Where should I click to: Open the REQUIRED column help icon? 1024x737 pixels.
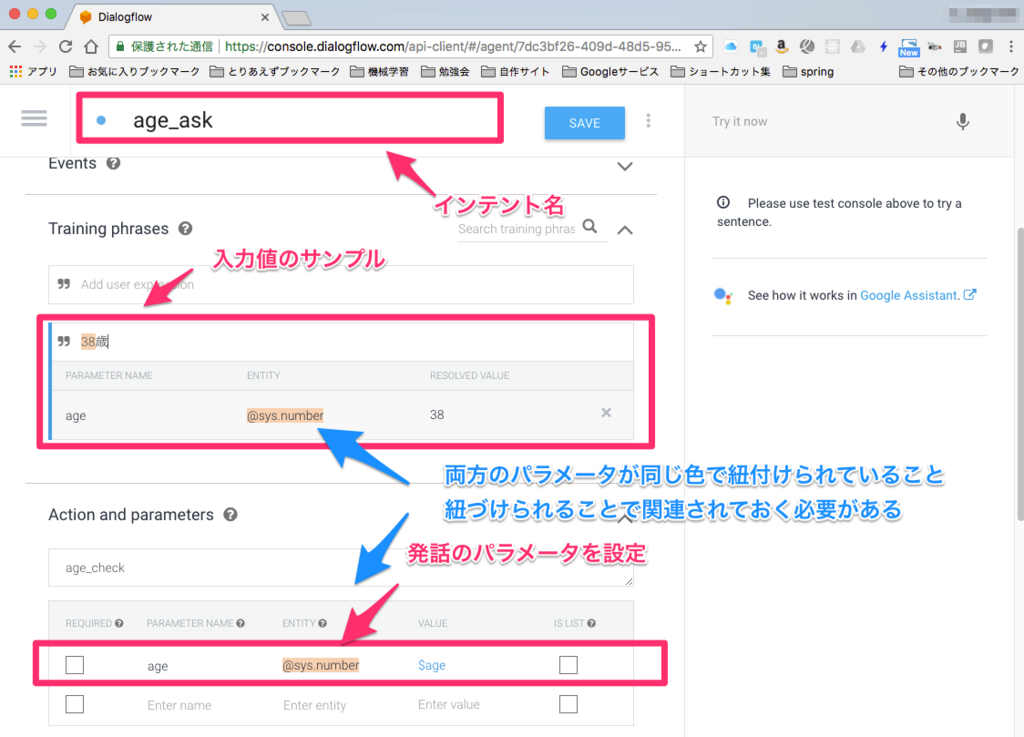(x=119, y=623)
